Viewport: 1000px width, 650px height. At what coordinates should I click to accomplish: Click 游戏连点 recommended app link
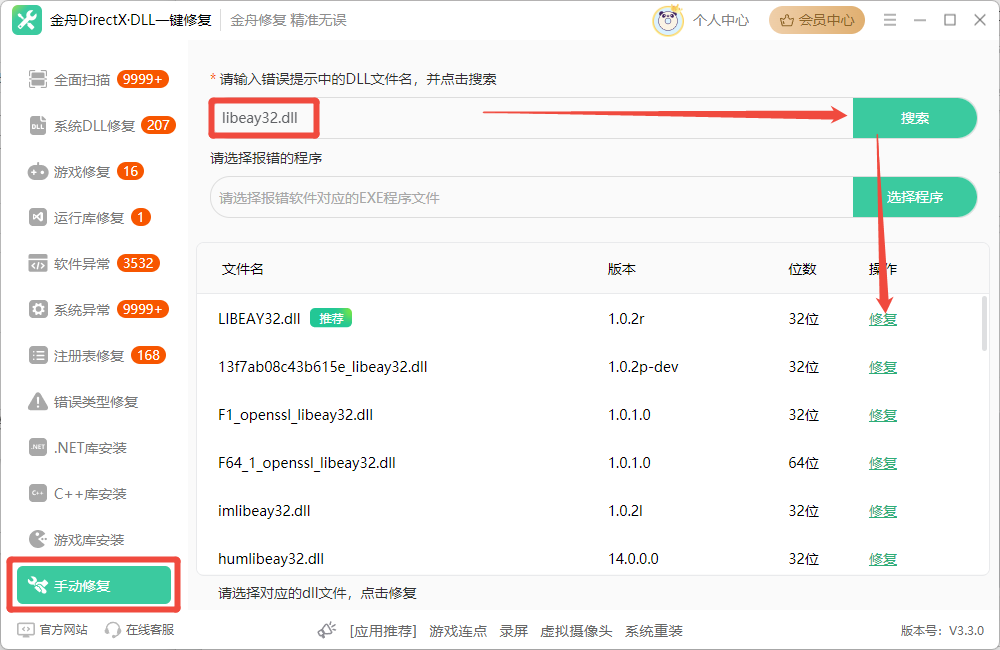pyautogui.click(x=458, y=631)
